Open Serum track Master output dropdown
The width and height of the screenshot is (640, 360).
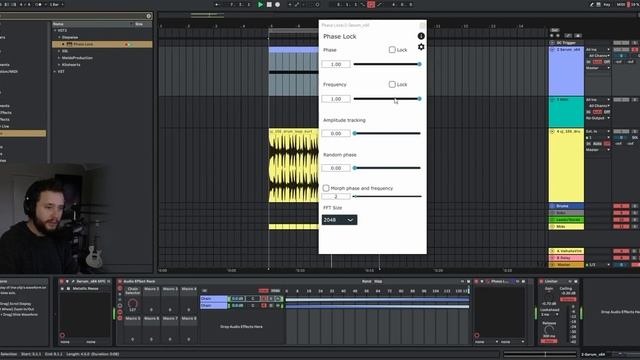tap(598, 68)
